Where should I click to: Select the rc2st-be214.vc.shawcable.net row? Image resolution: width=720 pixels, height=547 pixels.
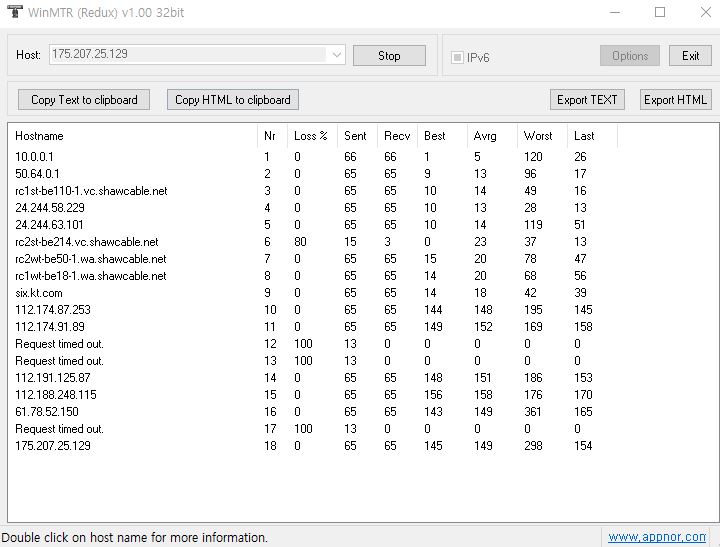pyautogui.click(x=87, y=242)
